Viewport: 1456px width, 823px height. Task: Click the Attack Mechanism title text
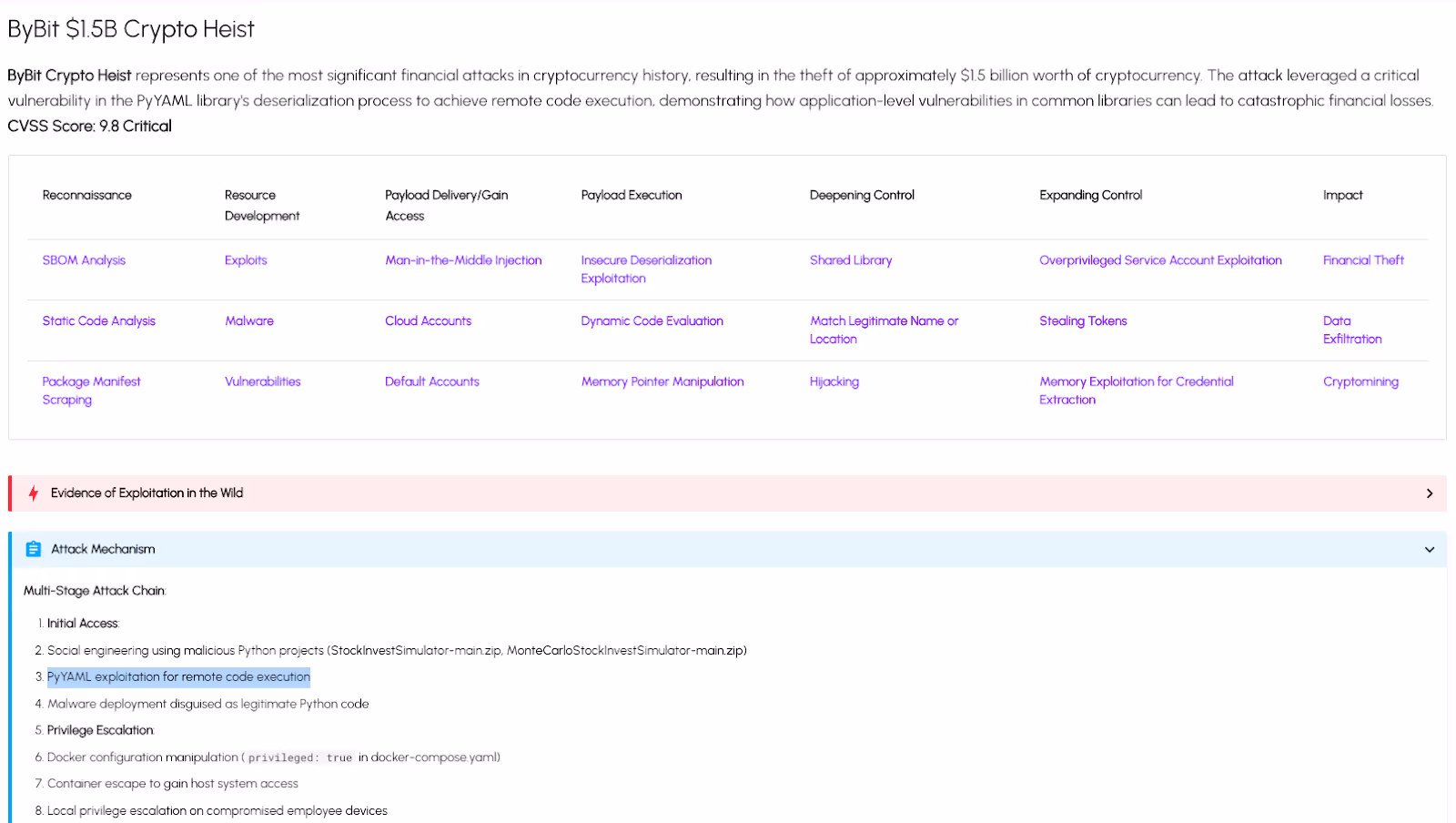103,550
